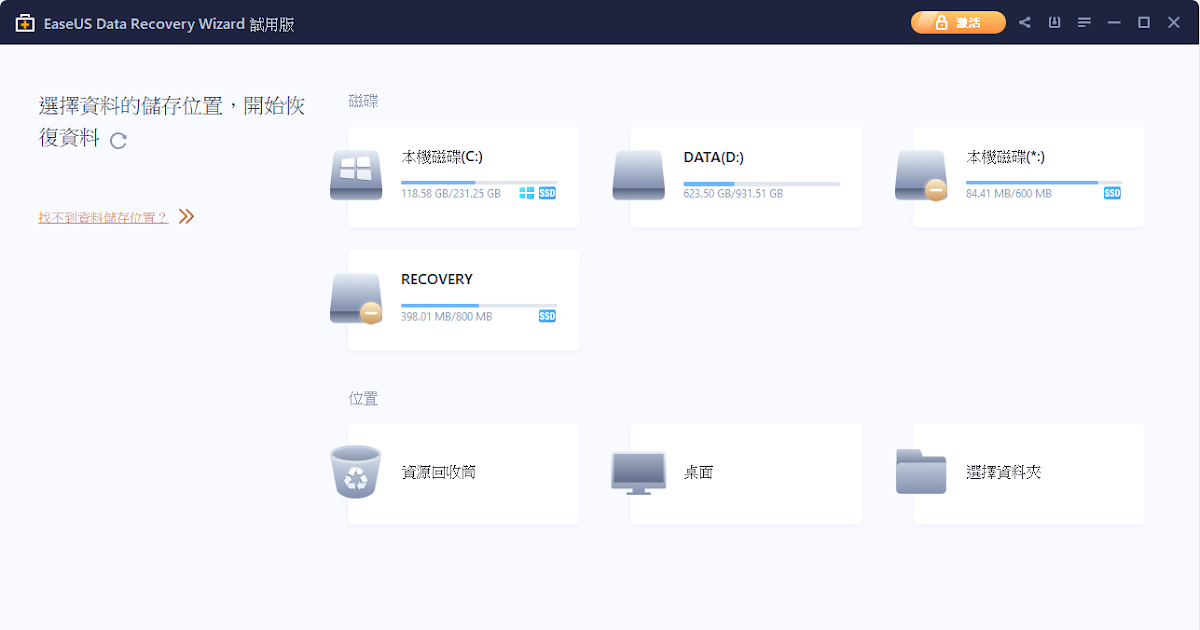Click the recycle bin icon

point(356,472)
